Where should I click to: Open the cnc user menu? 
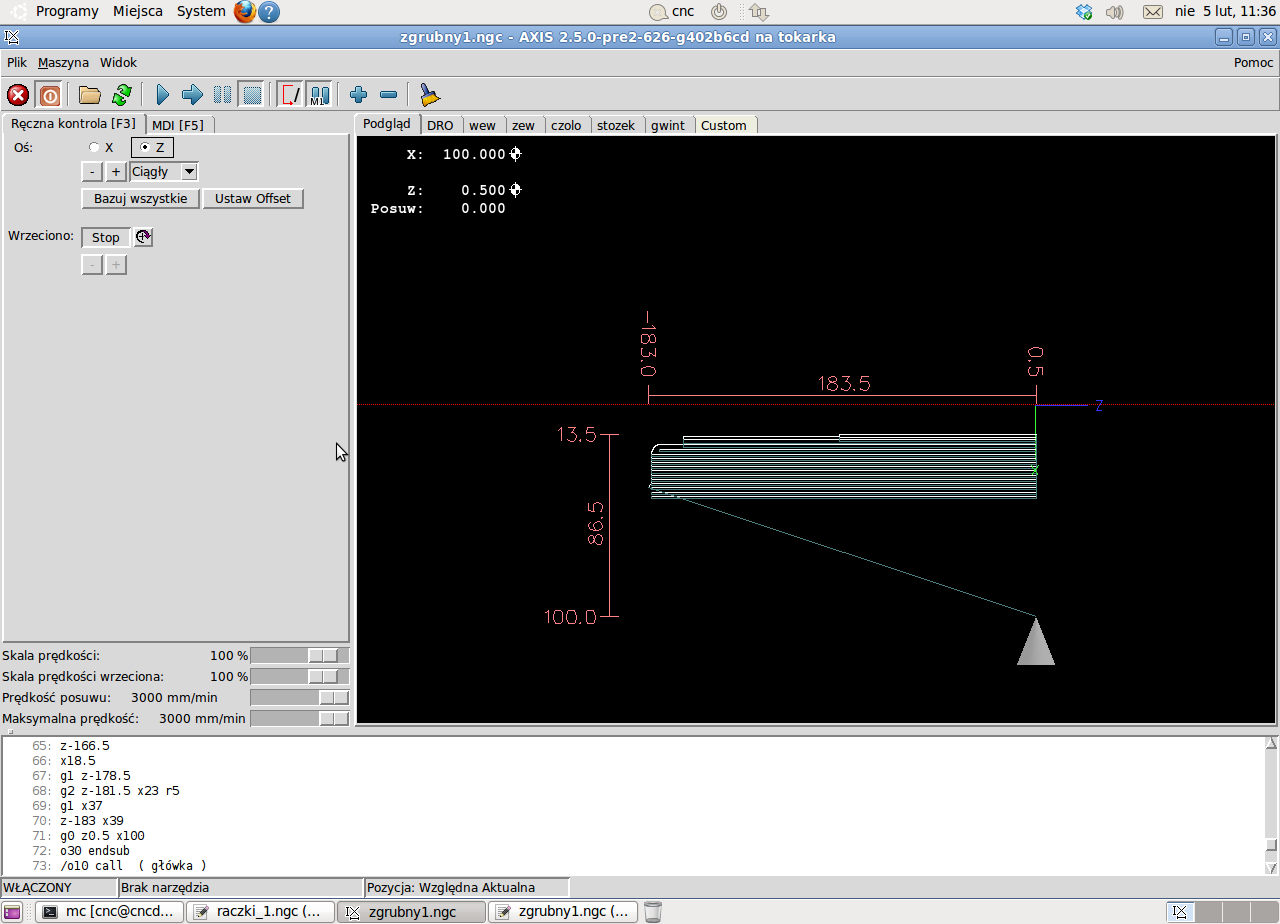672,12
